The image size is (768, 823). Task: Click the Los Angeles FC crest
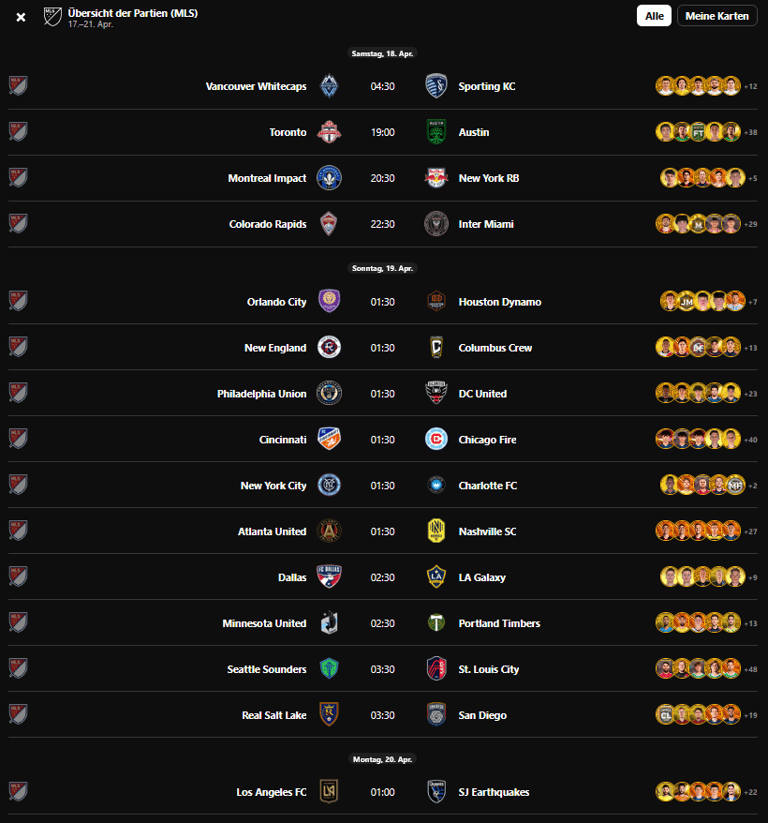click(x=329, y=792)
